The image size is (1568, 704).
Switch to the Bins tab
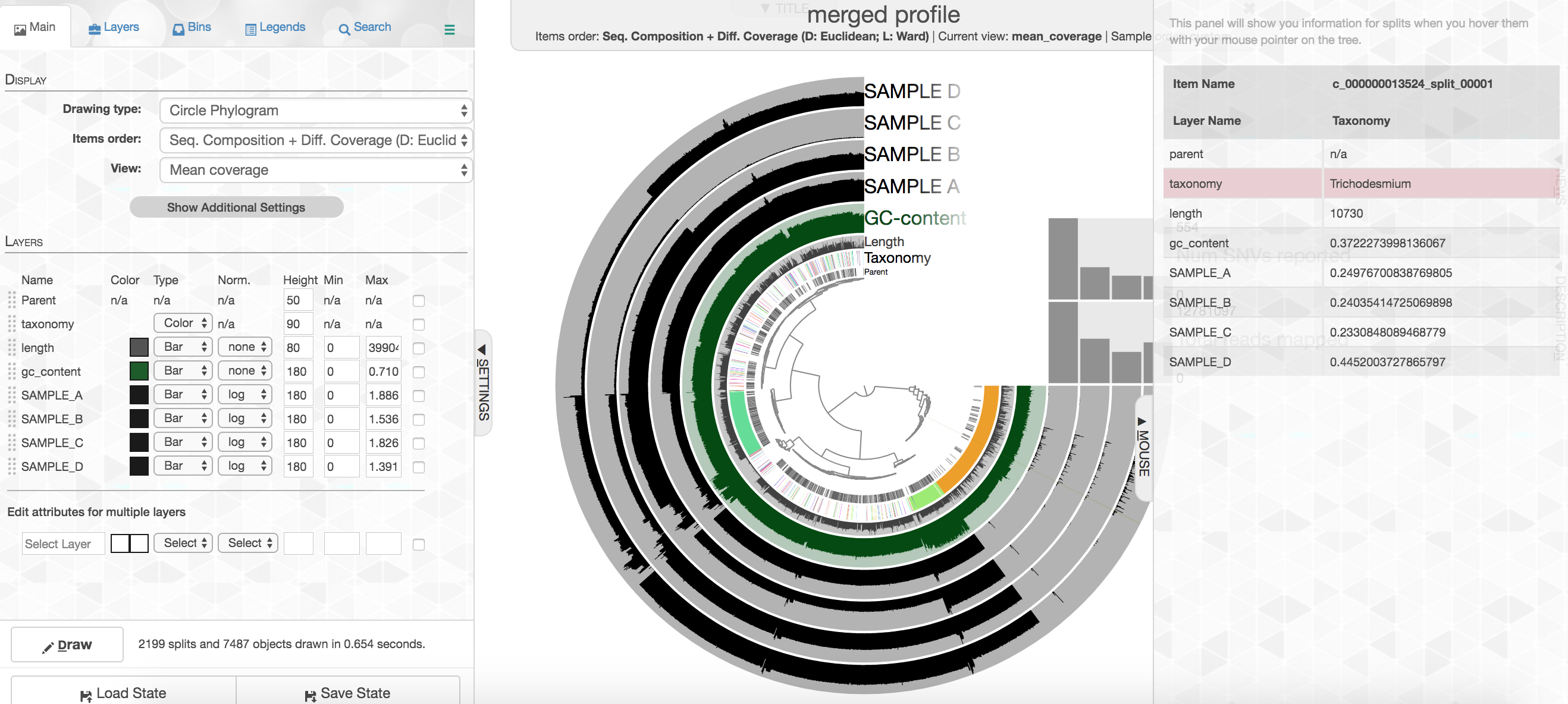192,27
